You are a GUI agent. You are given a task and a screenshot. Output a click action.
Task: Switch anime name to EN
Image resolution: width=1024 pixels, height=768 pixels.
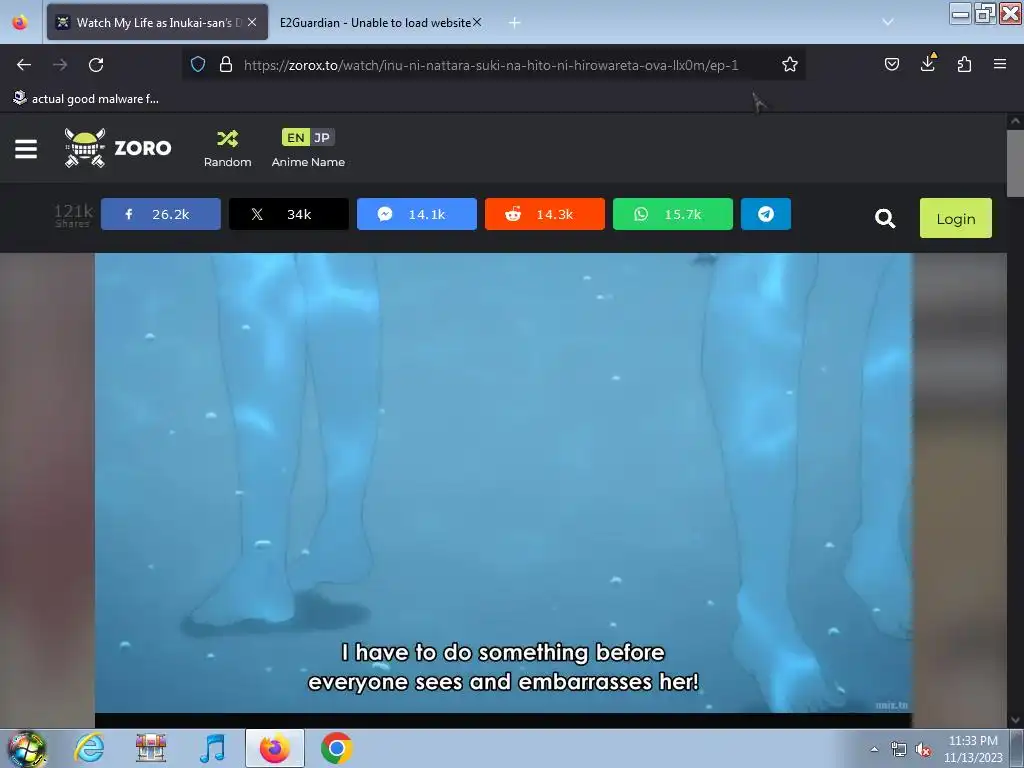point(295,137)
